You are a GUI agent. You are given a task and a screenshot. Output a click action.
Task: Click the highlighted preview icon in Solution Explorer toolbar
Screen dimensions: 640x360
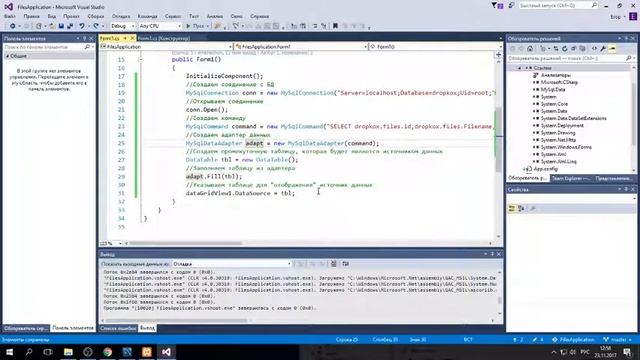pos(612,49)
